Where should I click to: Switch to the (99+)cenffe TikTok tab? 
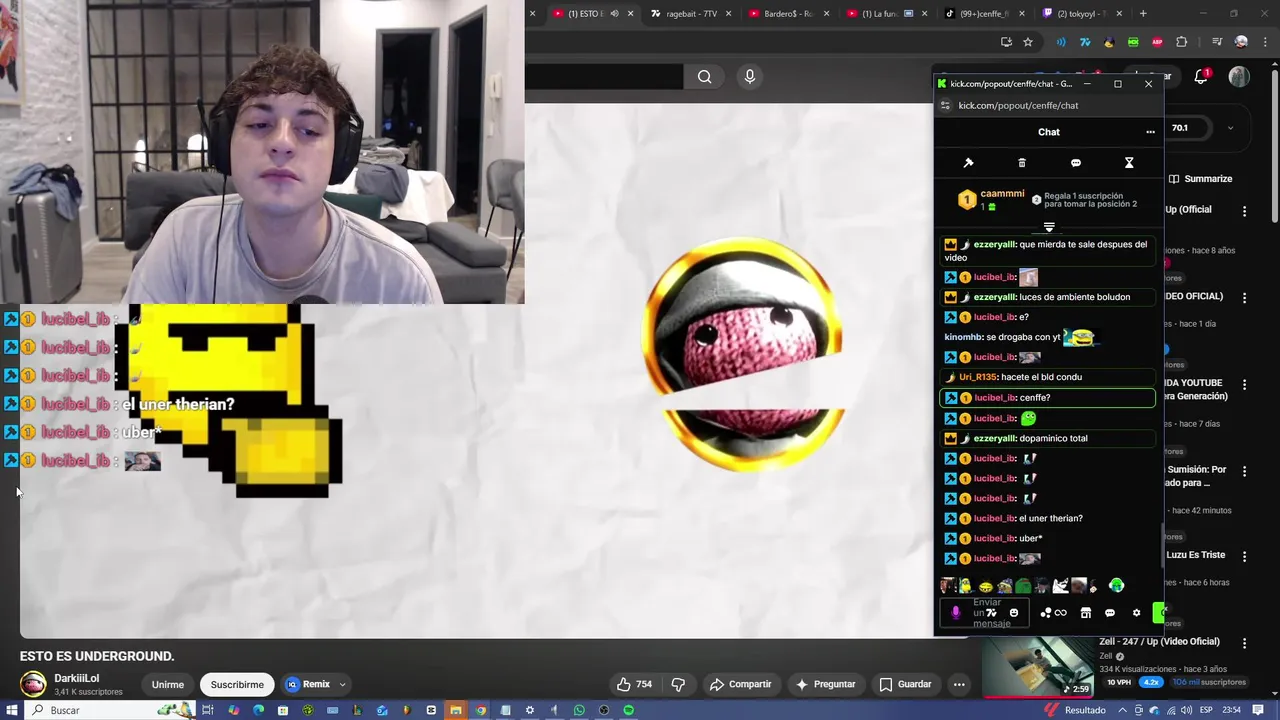(985, 14)
